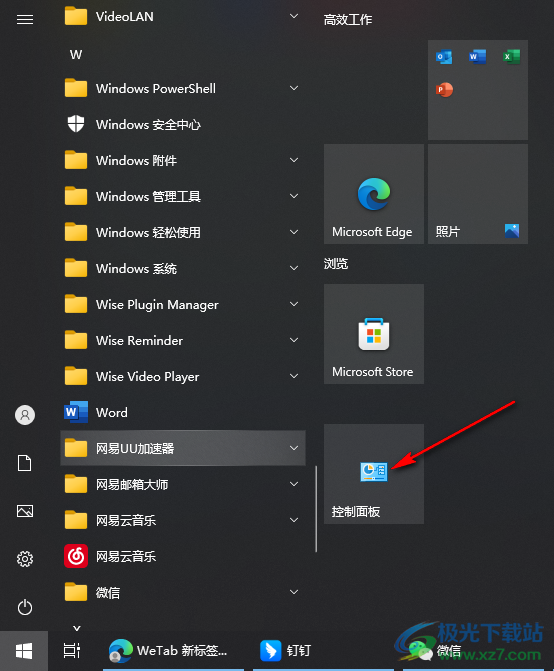The image size is (554, 671).
Task: Open Windows Security Center shield entry
Action: [183, 125]
